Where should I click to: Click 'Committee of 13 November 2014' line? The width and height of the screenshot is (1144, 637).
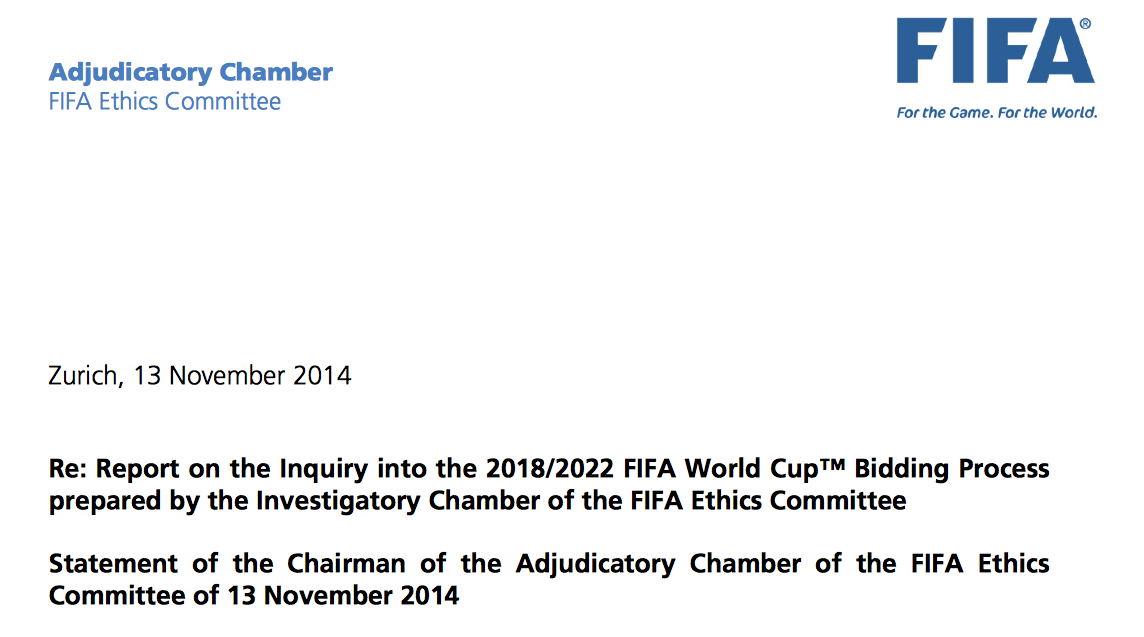(254, 596)
